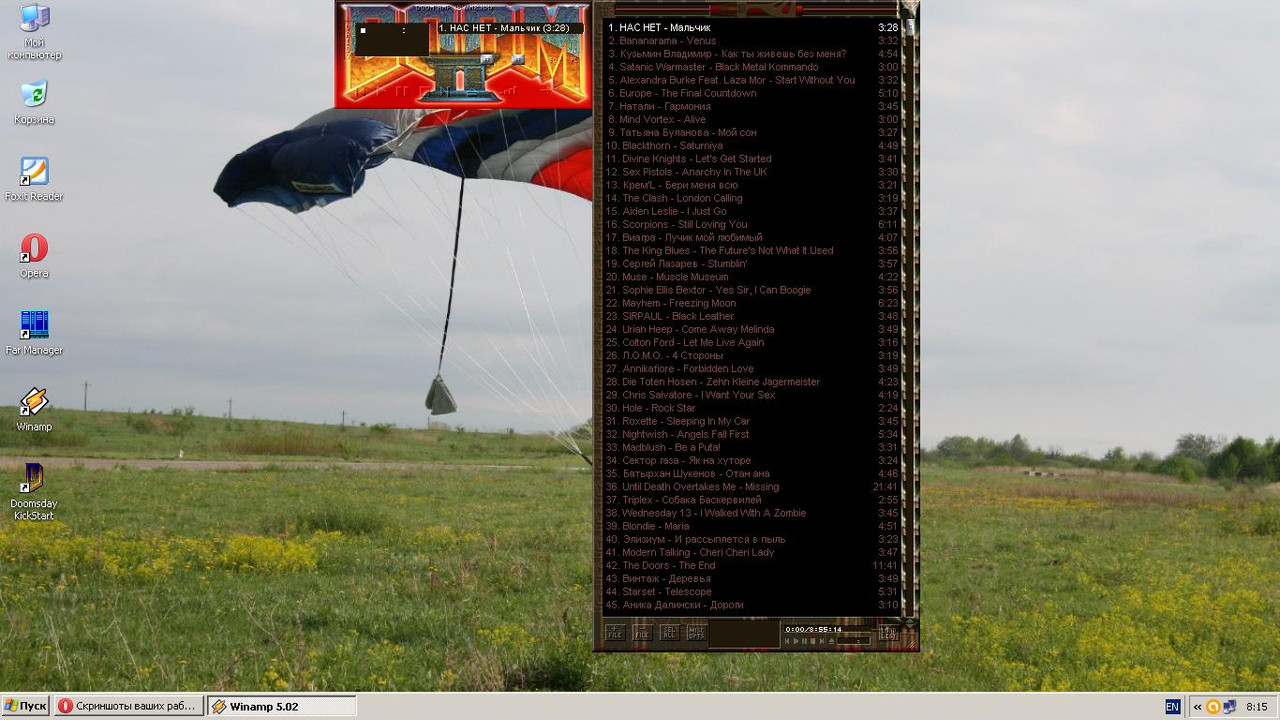Open LIST OPTS playlist menu button

tap(889, 632)
